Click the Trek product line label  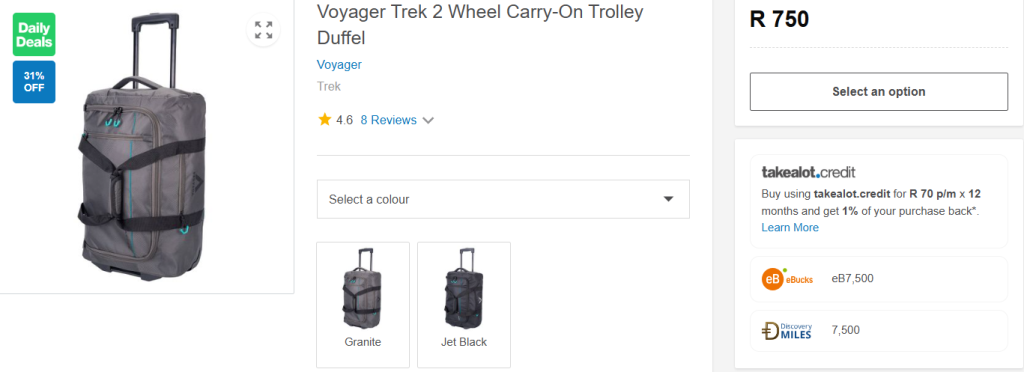(x=328, y=86)
